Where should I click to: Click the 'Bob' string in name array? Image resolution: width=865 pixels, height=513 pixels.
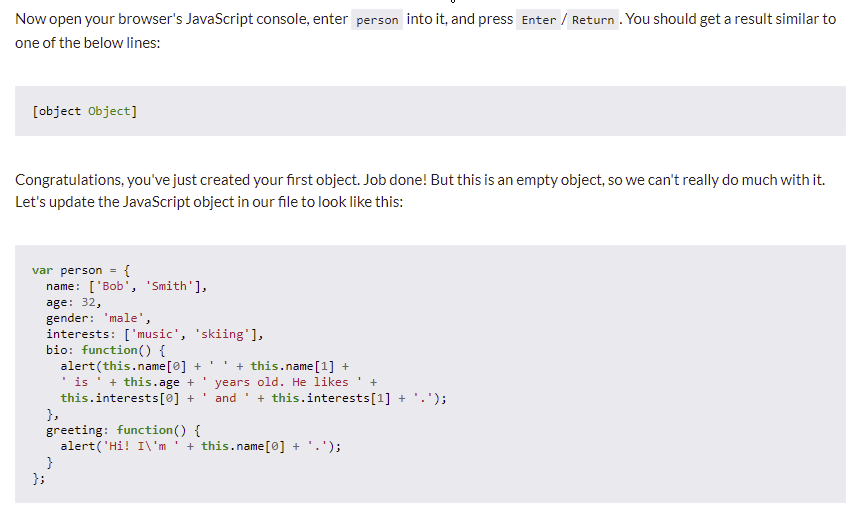coord(113,286)
